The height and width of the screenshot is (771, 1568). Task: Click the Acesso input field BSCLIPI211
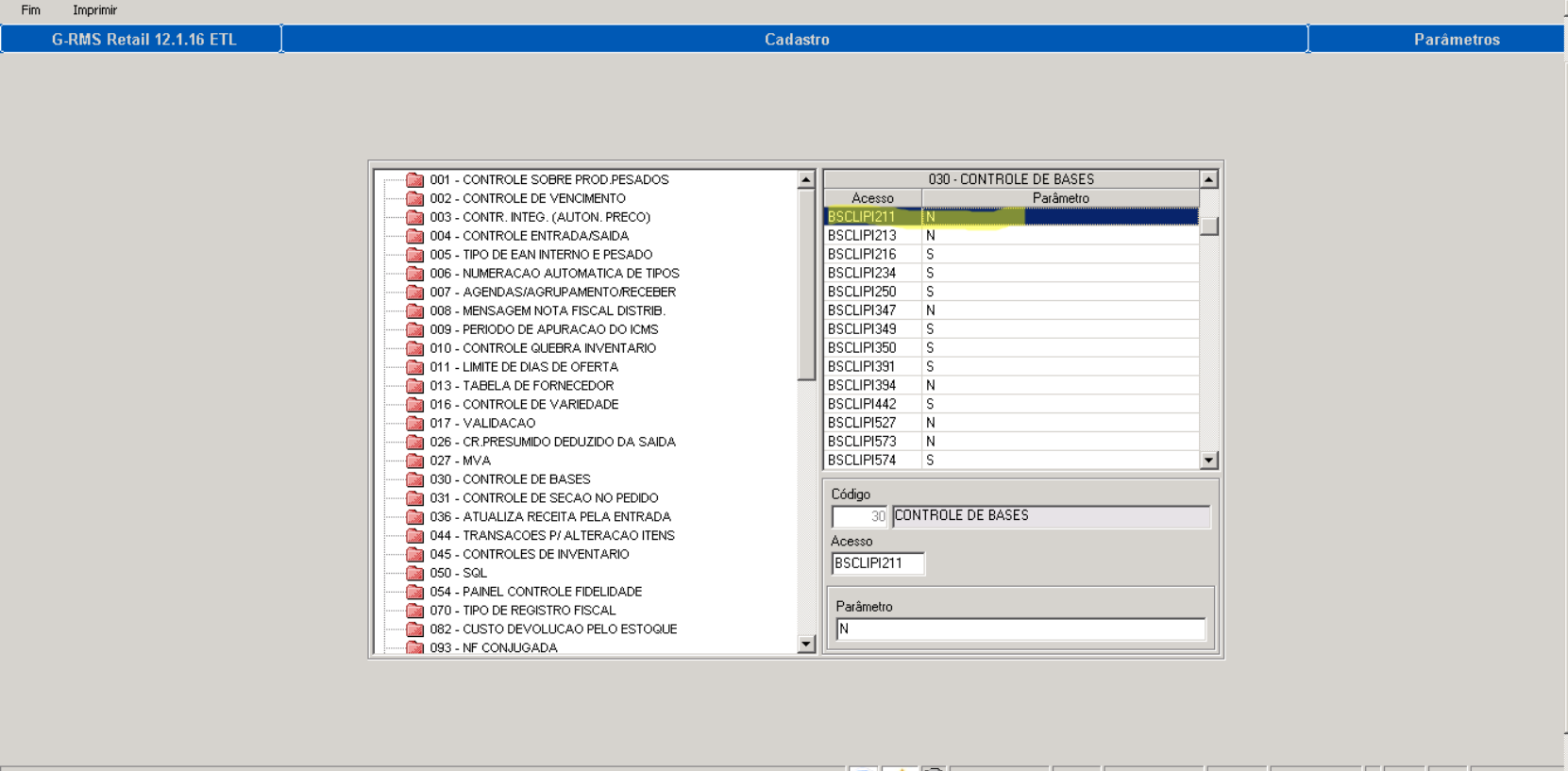coord(878,563)
